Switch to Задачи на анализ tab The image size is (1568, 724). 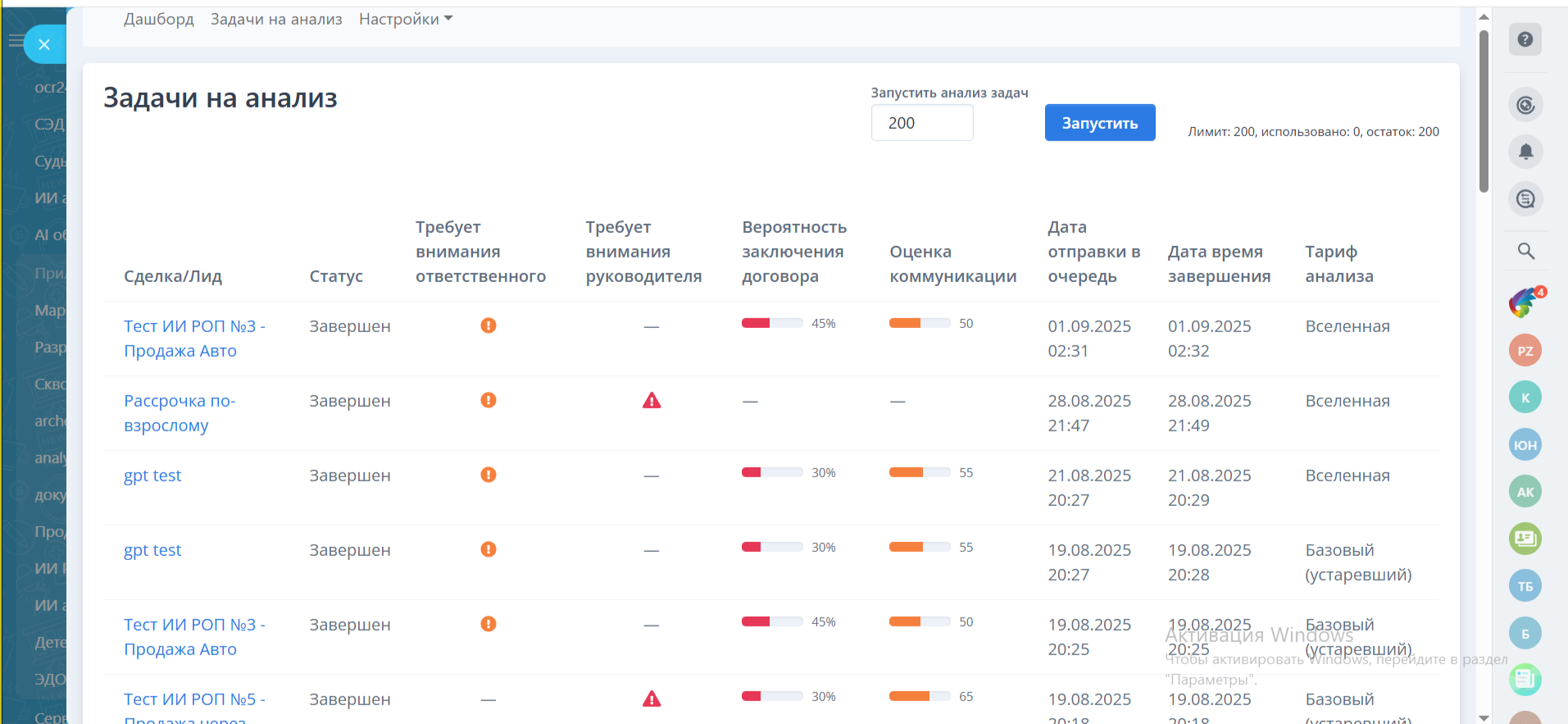(x=276, y=19)
